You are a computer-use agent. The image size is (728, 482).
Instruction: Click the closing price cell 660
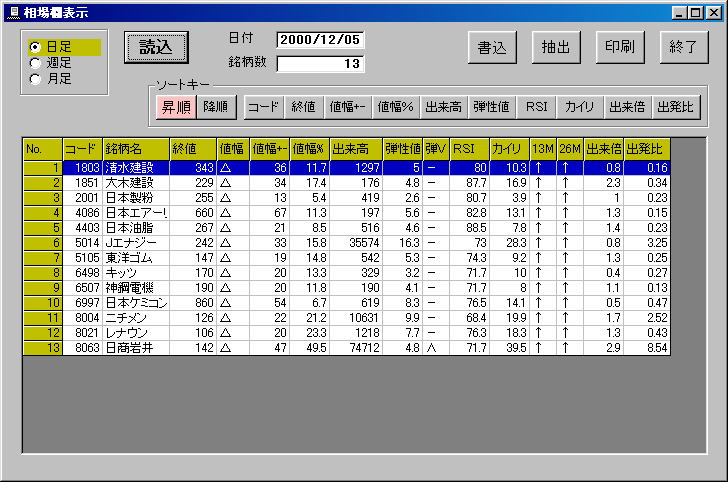coord(193,213)
